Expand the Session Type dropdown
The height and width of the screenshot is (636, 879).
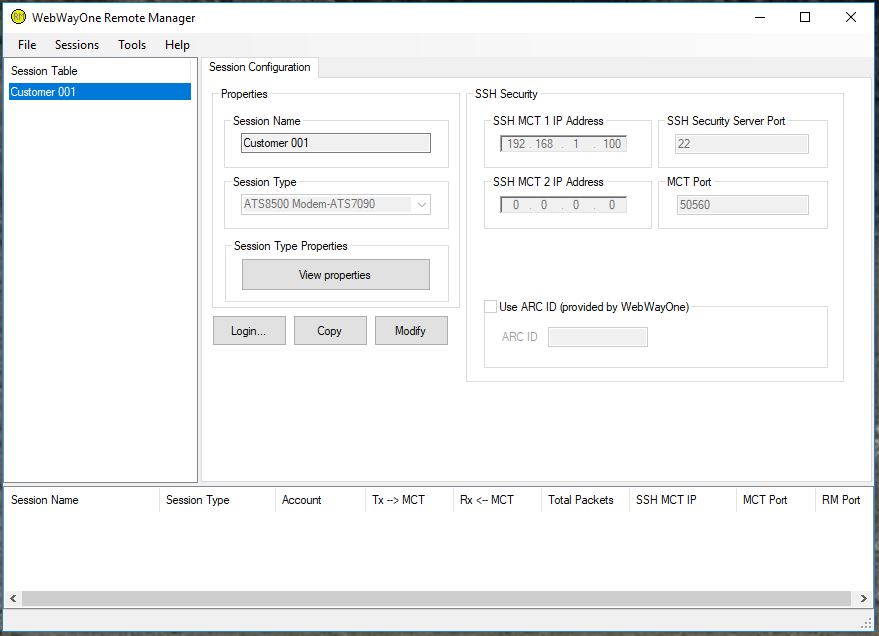pyautogui.click(x=422, y=204)
